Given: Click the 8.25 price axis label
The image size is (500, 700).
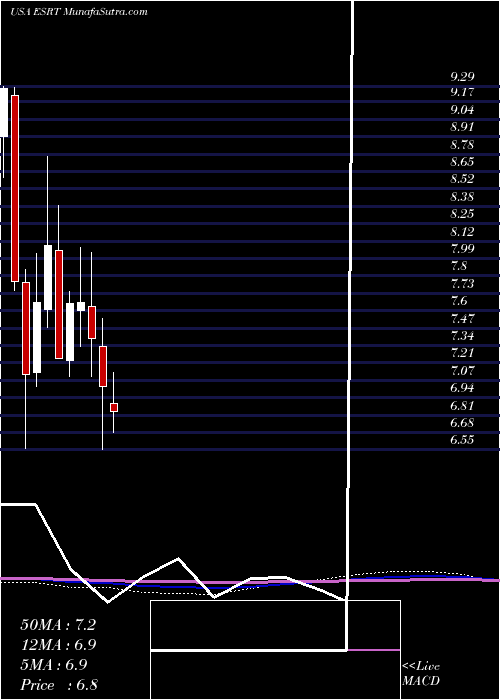Looking at the screenshot, I should tap(462, 214).
